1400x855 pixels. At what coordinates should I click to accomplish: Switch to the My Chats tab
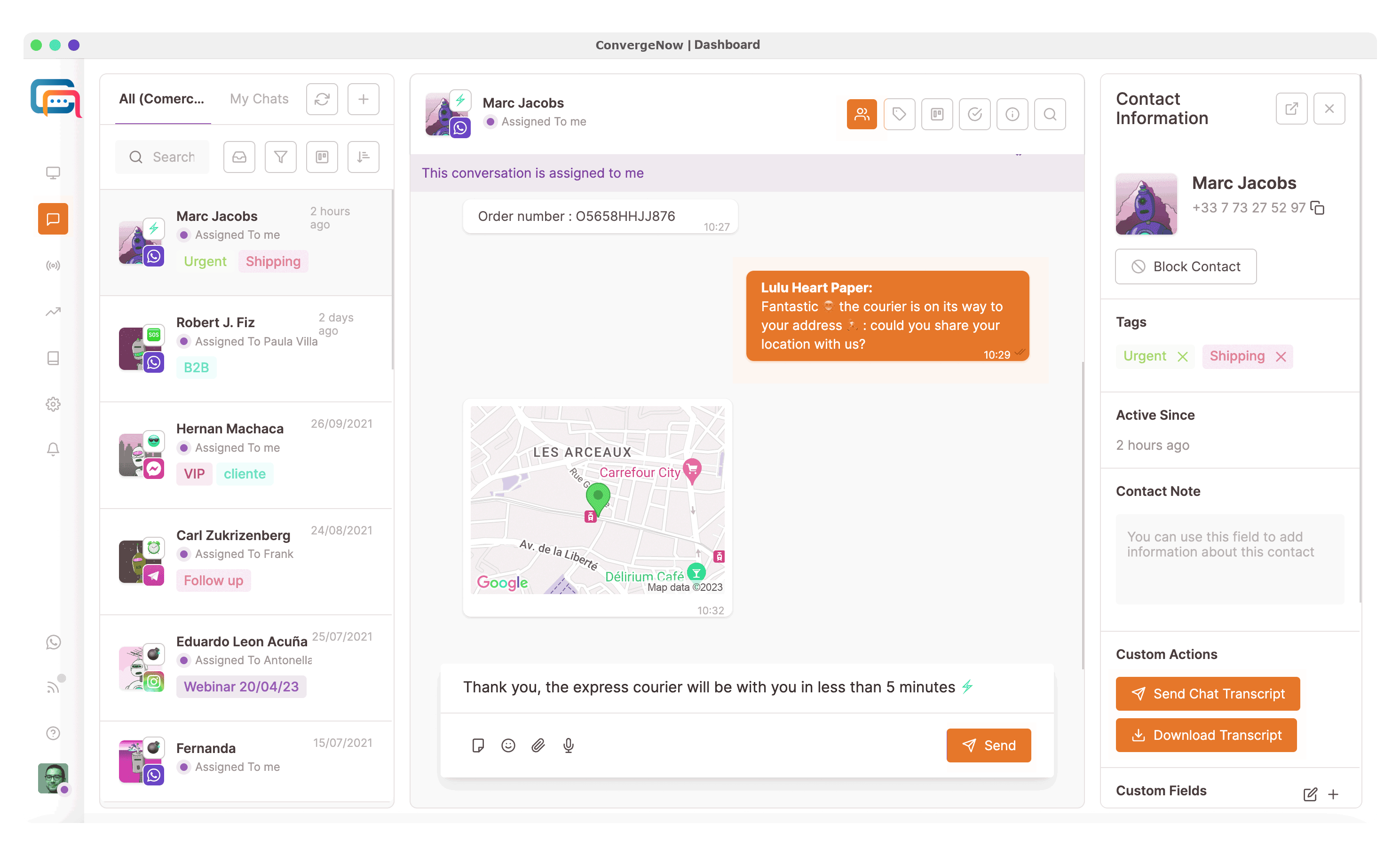tap(259, 99)
